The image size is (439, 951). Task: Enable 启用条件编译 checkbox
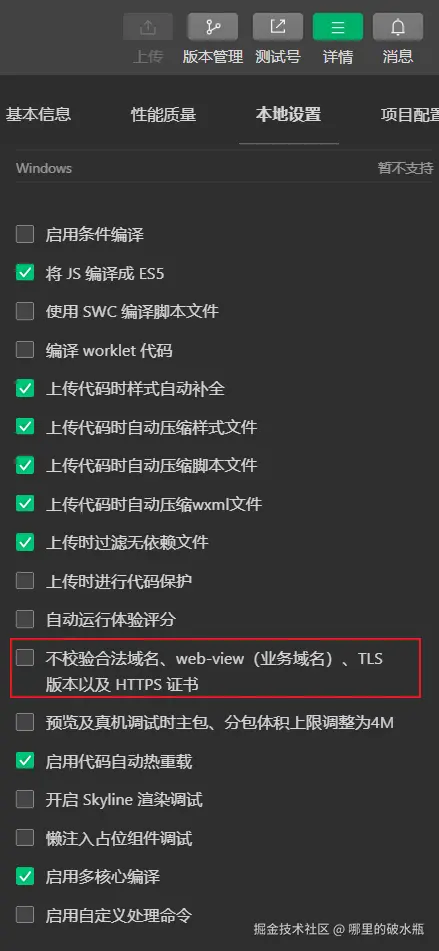(25, 234)
